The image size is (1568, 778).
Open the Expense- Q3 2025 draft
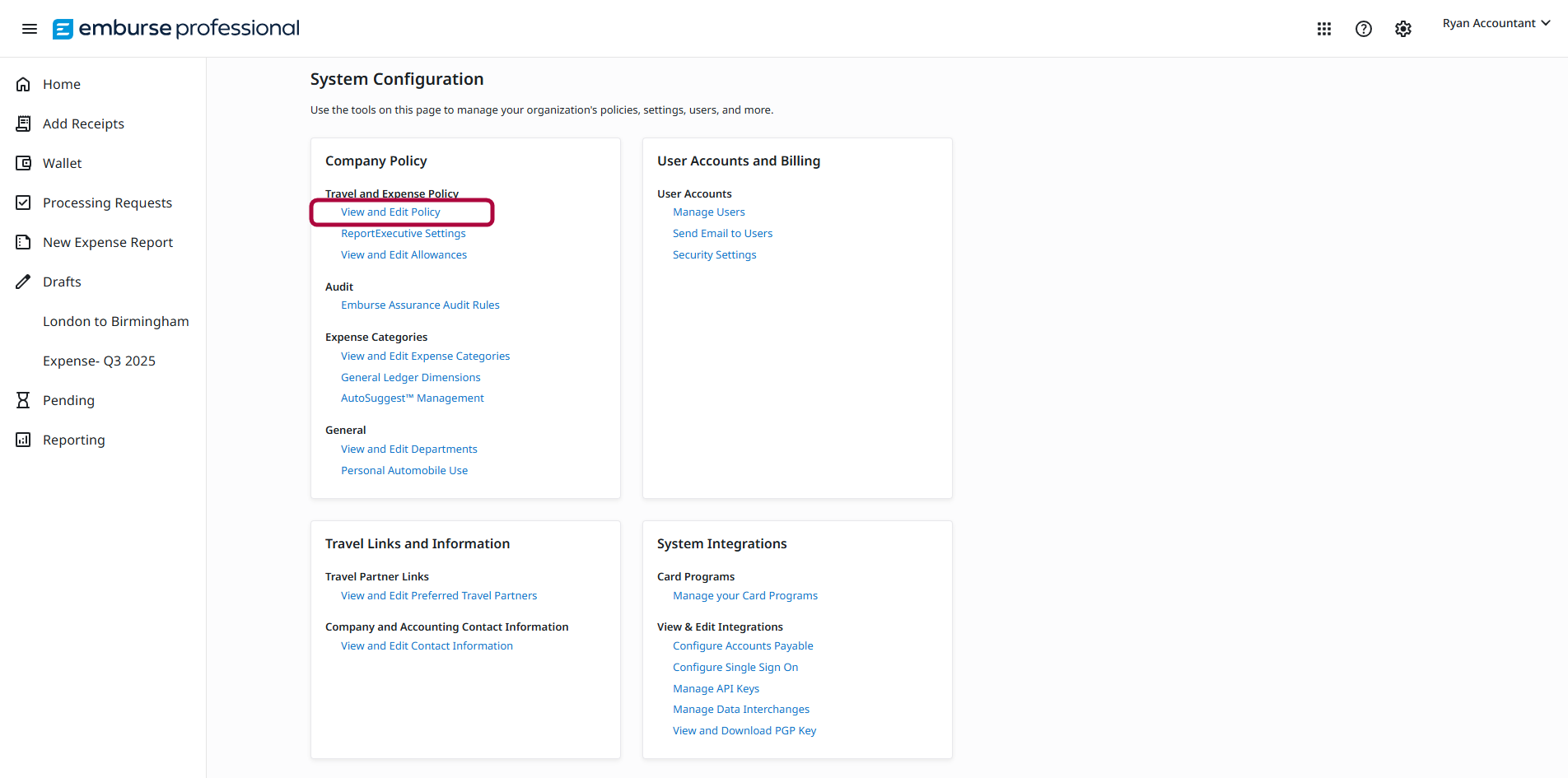(99, 360)
